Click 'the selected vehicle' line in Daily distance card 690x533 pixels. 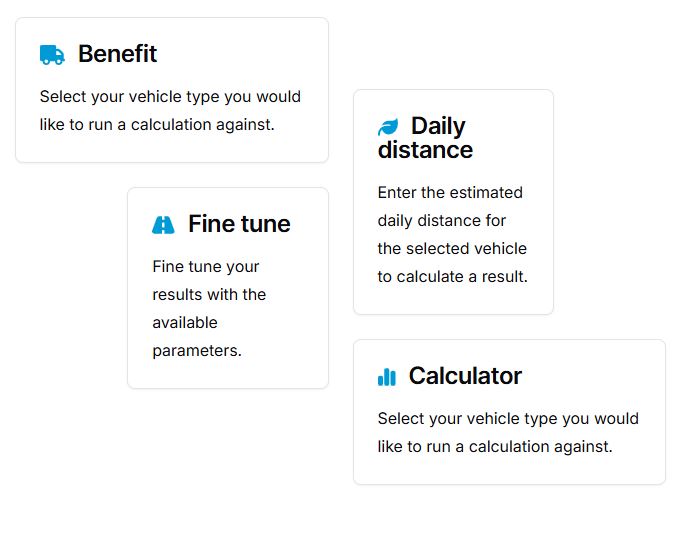(x=452, y=249)
